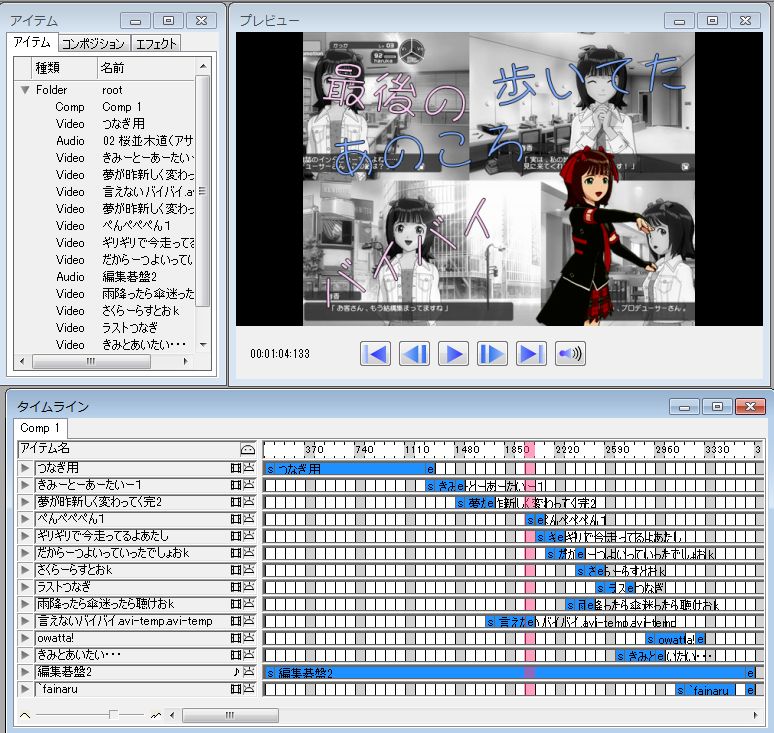Jump to the first frame in preview
This screenshot has width=774, height=733.
375,353
